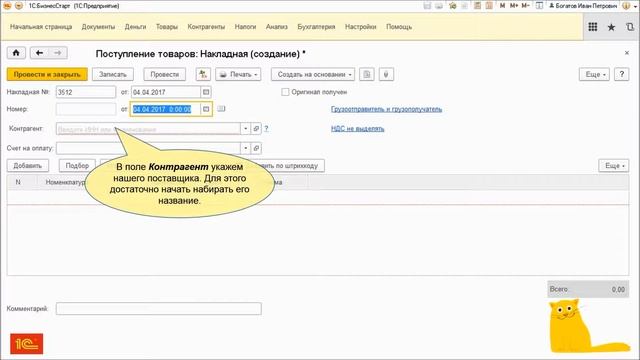Navigate forward with the right arrow button

(58, 53)
